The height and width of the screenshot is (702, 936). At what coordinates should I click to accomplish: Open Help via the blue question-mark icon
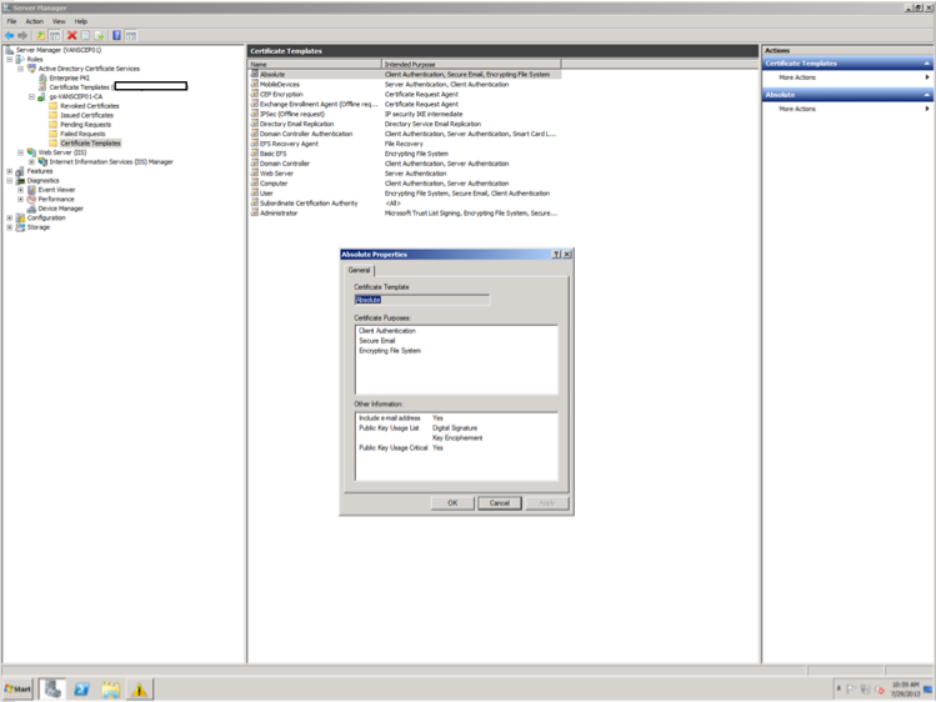click(117, 35)
